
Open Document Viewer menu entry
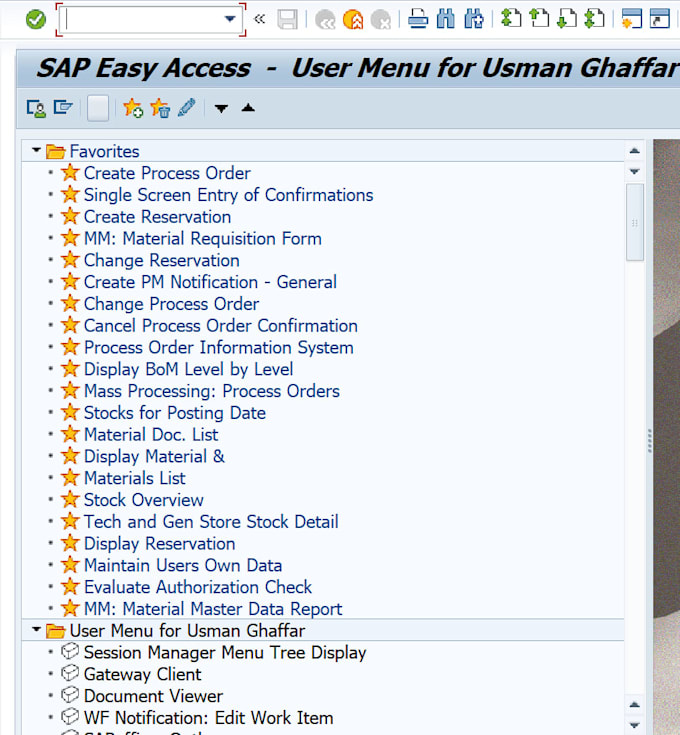[x=153, y=696]
